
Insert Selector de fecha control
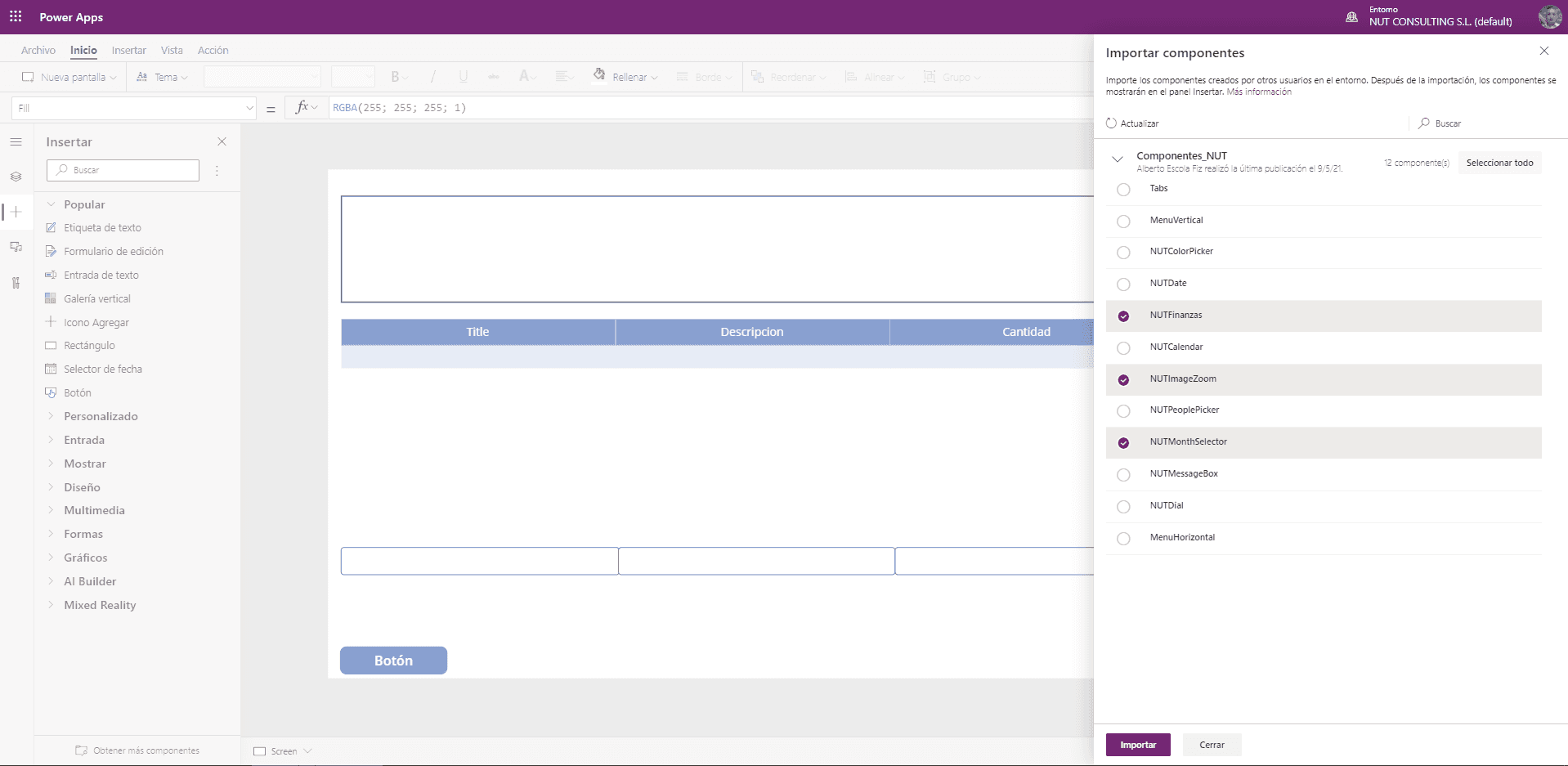click(x=103, y=369)
